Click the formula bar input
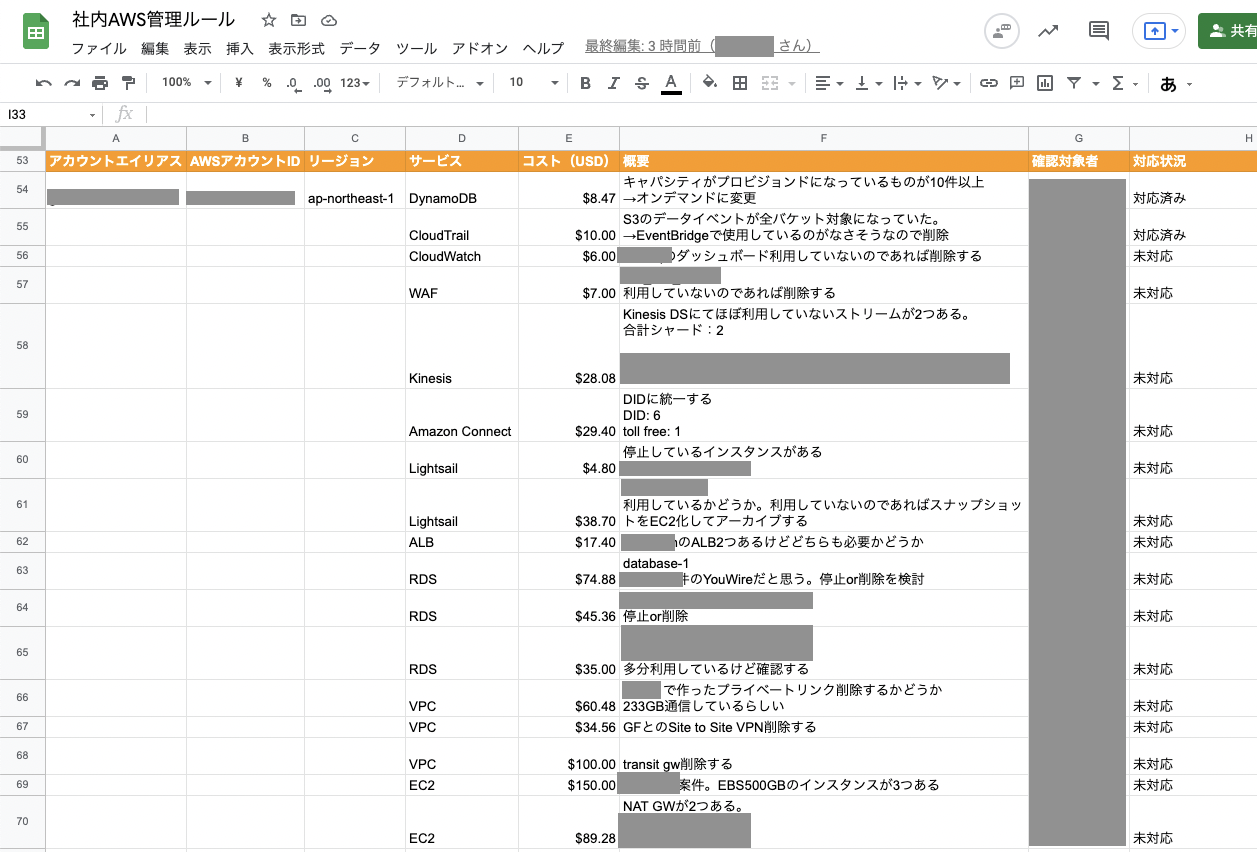The image size is (1257, 852). click(x=700, y=115)
